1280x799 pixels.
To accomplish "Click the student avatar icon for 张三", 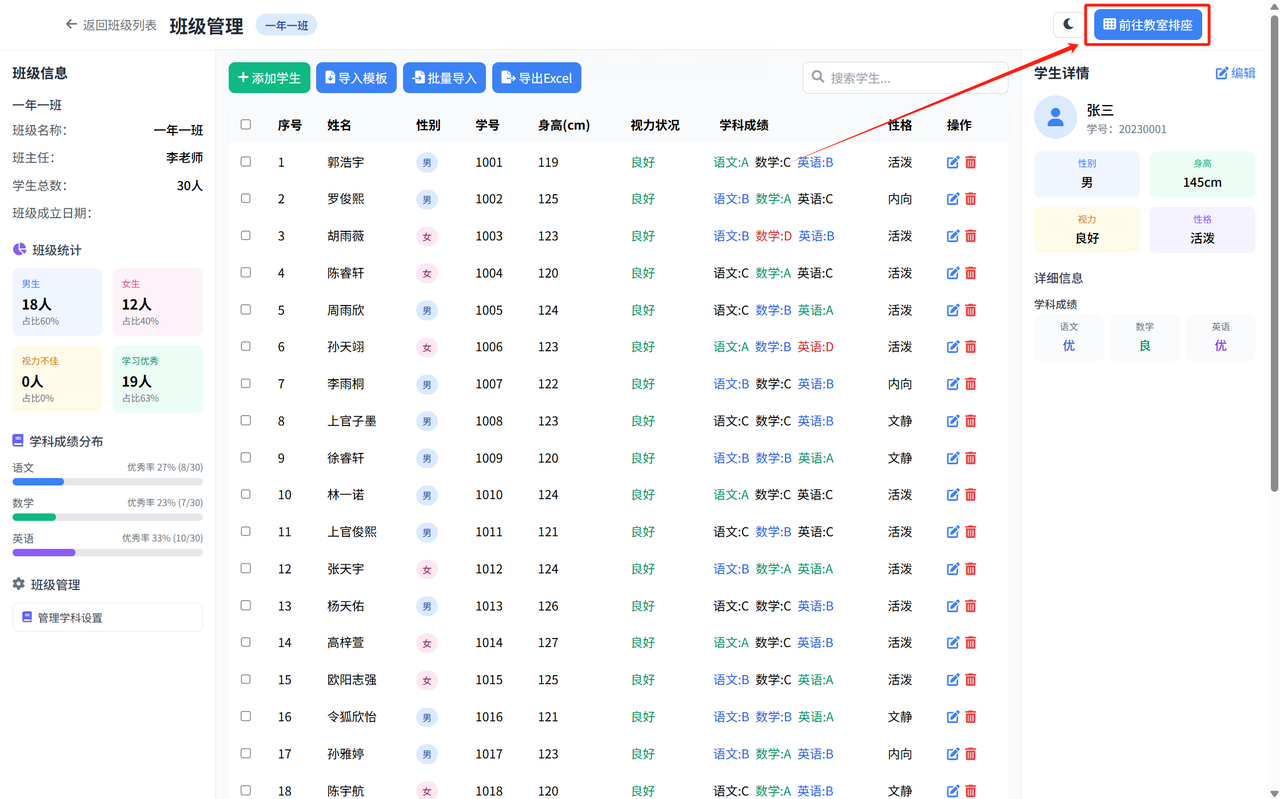I will click(x=1055, y=118).
